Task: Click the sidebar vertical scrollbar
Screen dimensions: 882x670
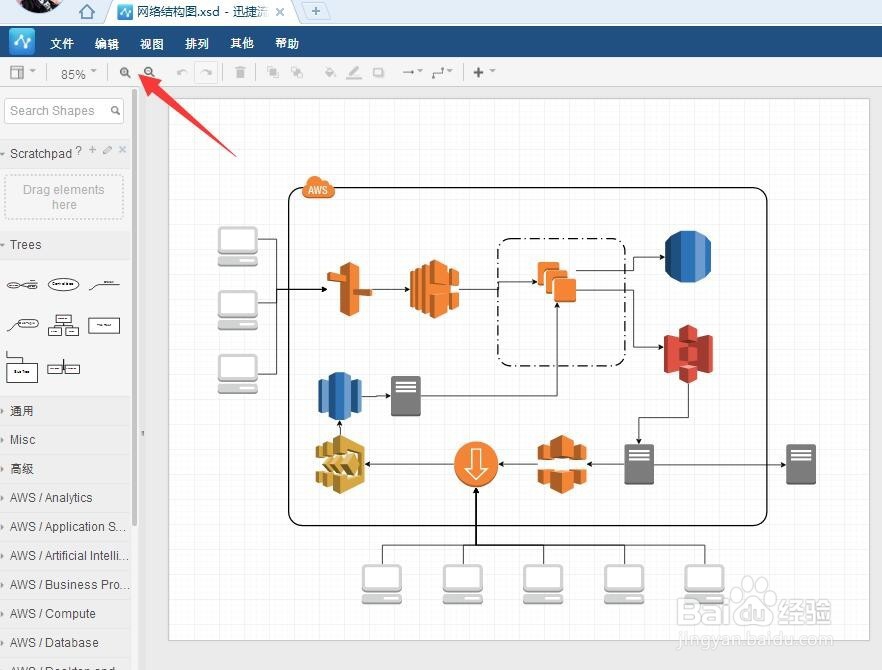Action: pos(134,307)
